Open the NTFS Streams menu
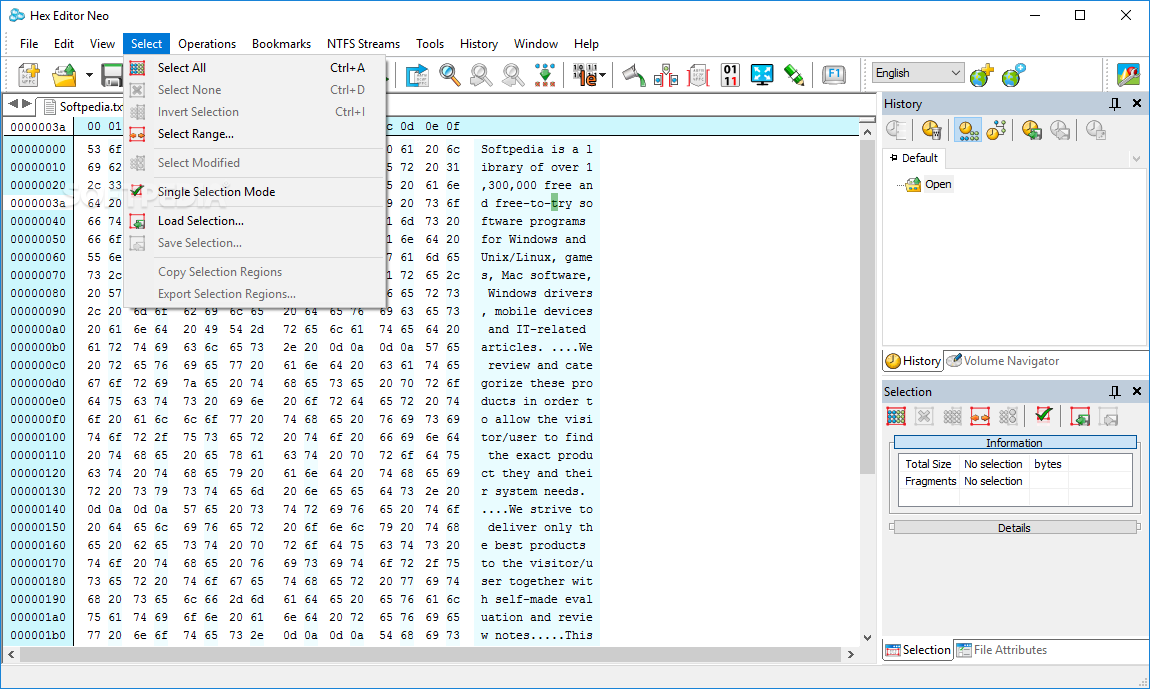This screenshot has height=689, width=1150. point(364,44)
